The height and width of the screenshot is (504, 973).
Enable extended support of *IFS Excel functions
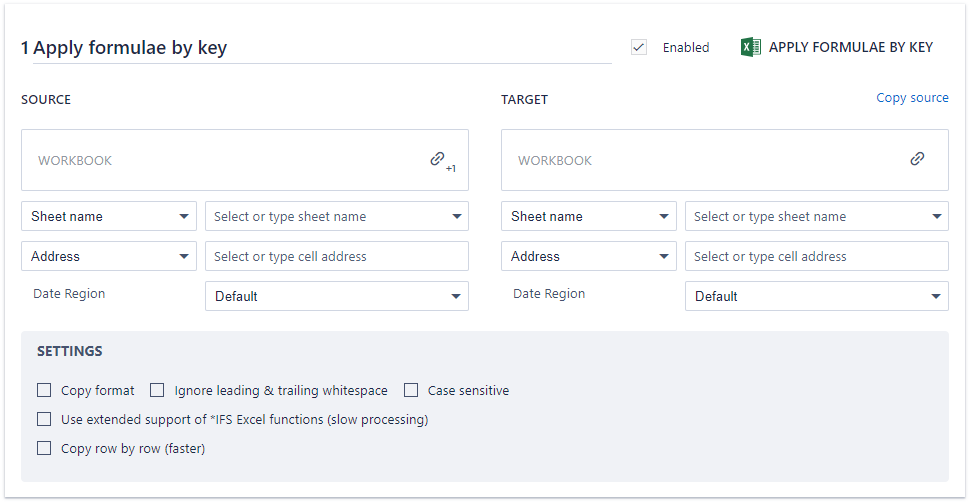[x=44, y=419]
